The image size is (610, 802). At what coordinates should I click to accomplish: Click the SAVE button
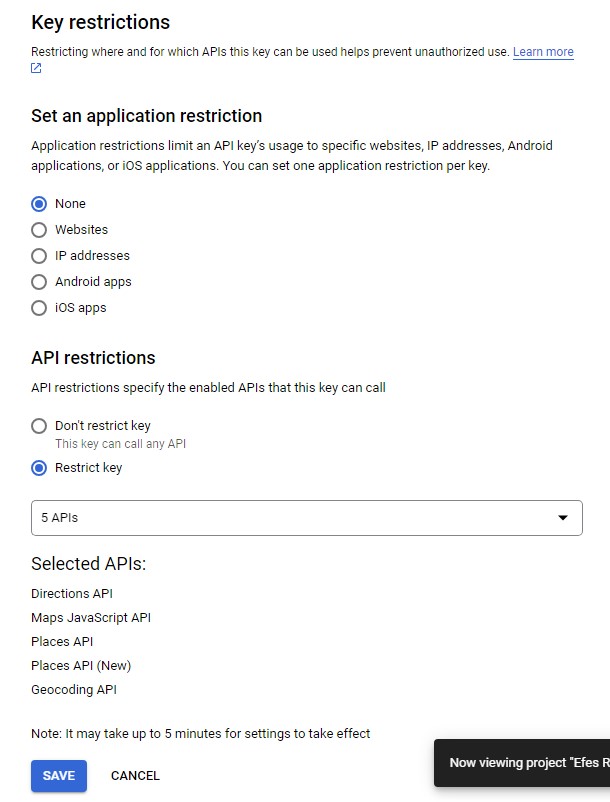(x=59, y=776)
